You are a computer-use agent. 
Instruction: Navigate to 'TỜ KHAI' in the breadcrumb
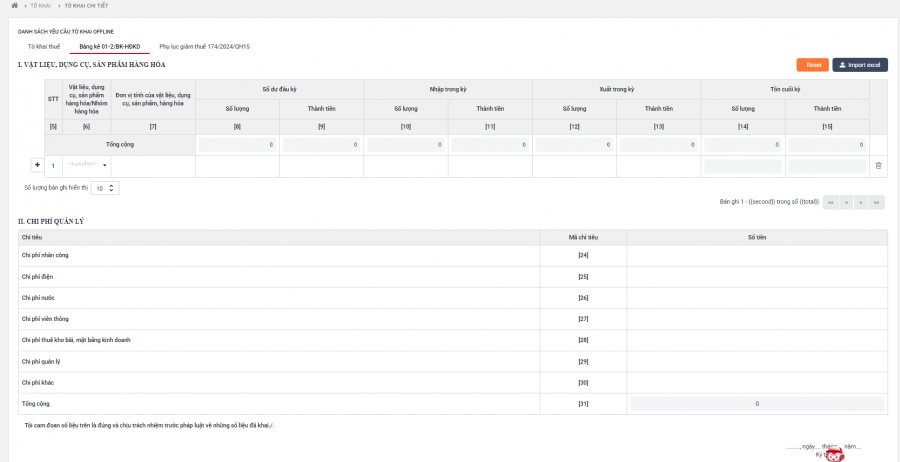click(41, 5)
